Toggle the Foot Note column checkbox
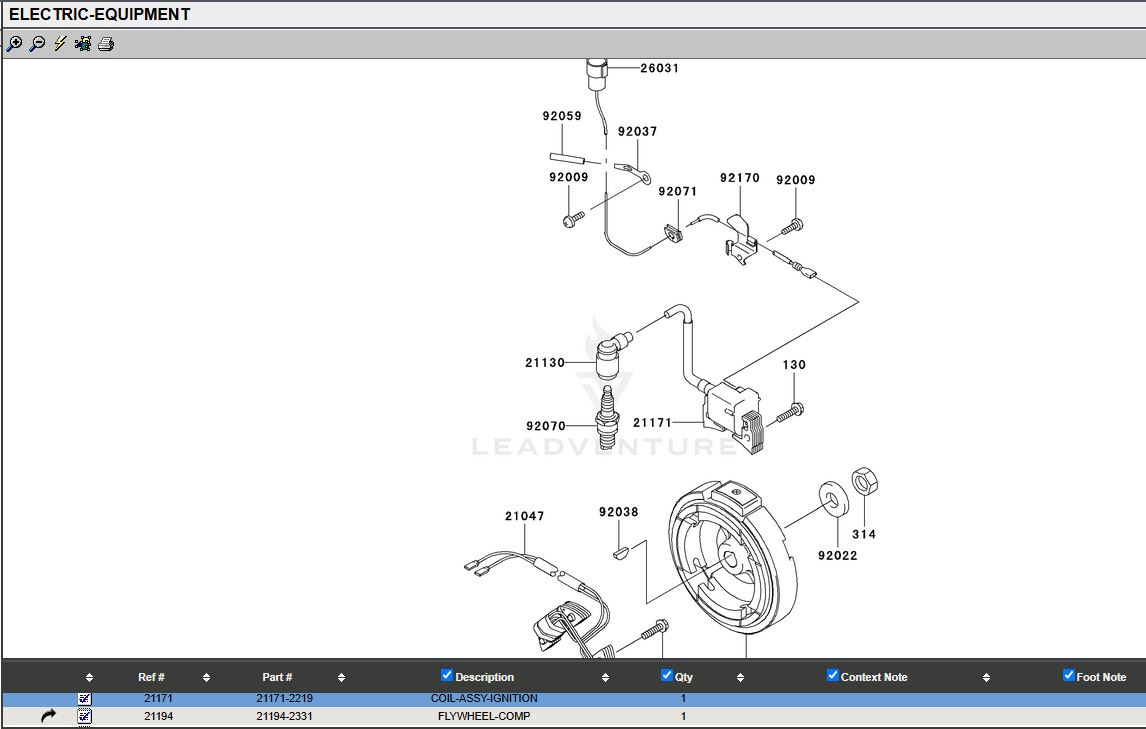 pos(1068,676)
